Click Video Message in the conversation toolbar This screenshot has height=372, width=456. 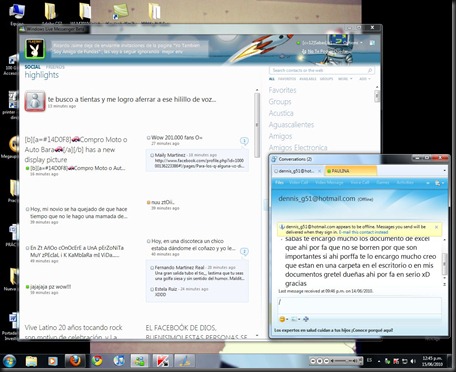click(329, 183)
